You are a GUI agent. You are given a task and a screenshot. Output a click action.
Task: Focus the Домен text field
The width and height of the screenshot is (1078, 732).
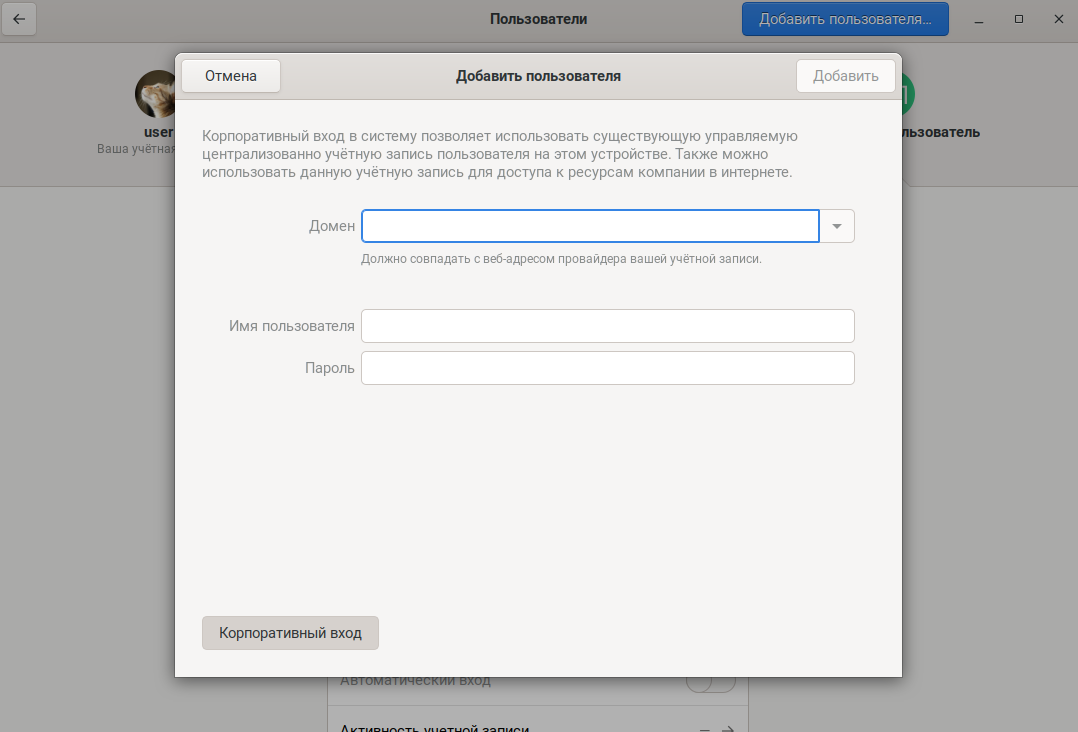click(590, 226)
